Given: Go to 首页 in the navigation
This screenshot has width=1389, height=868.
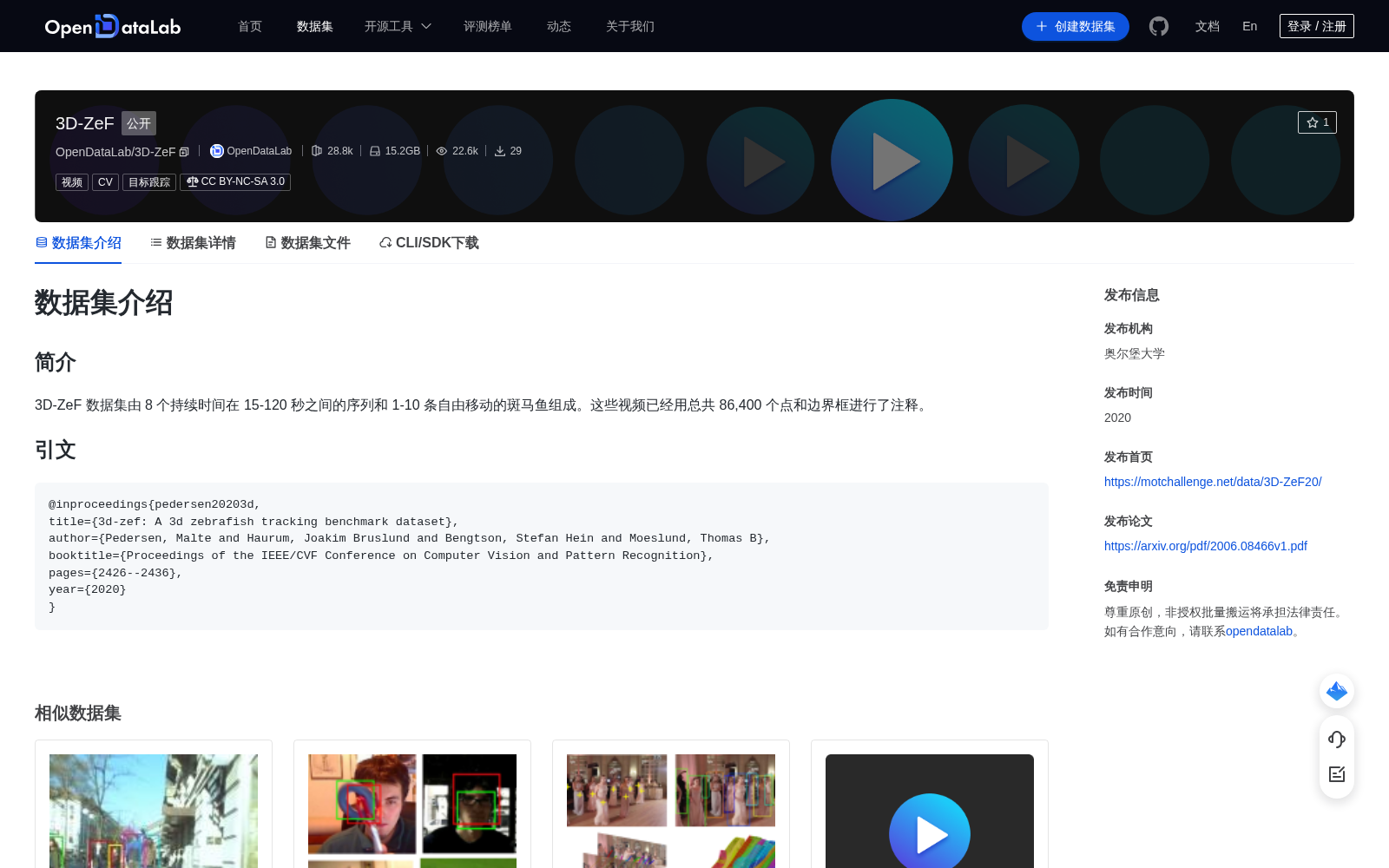Looking at the screenshot, I should pos(250,26).
